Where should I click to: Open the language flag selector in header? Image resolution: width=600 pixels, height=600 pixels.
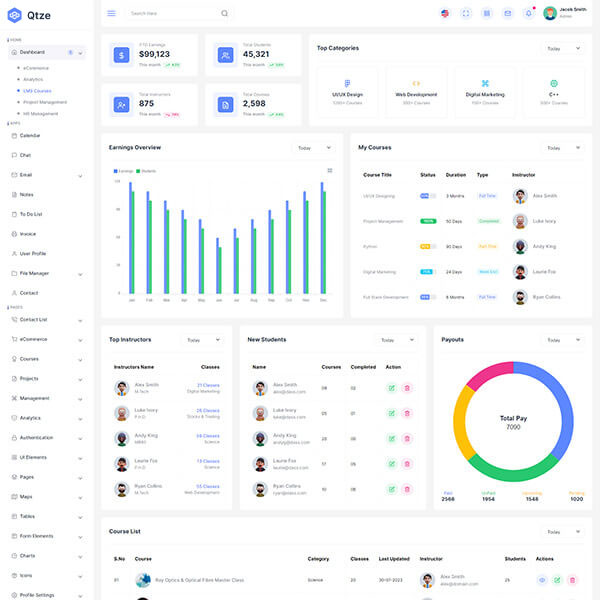(x=445, y=13)
